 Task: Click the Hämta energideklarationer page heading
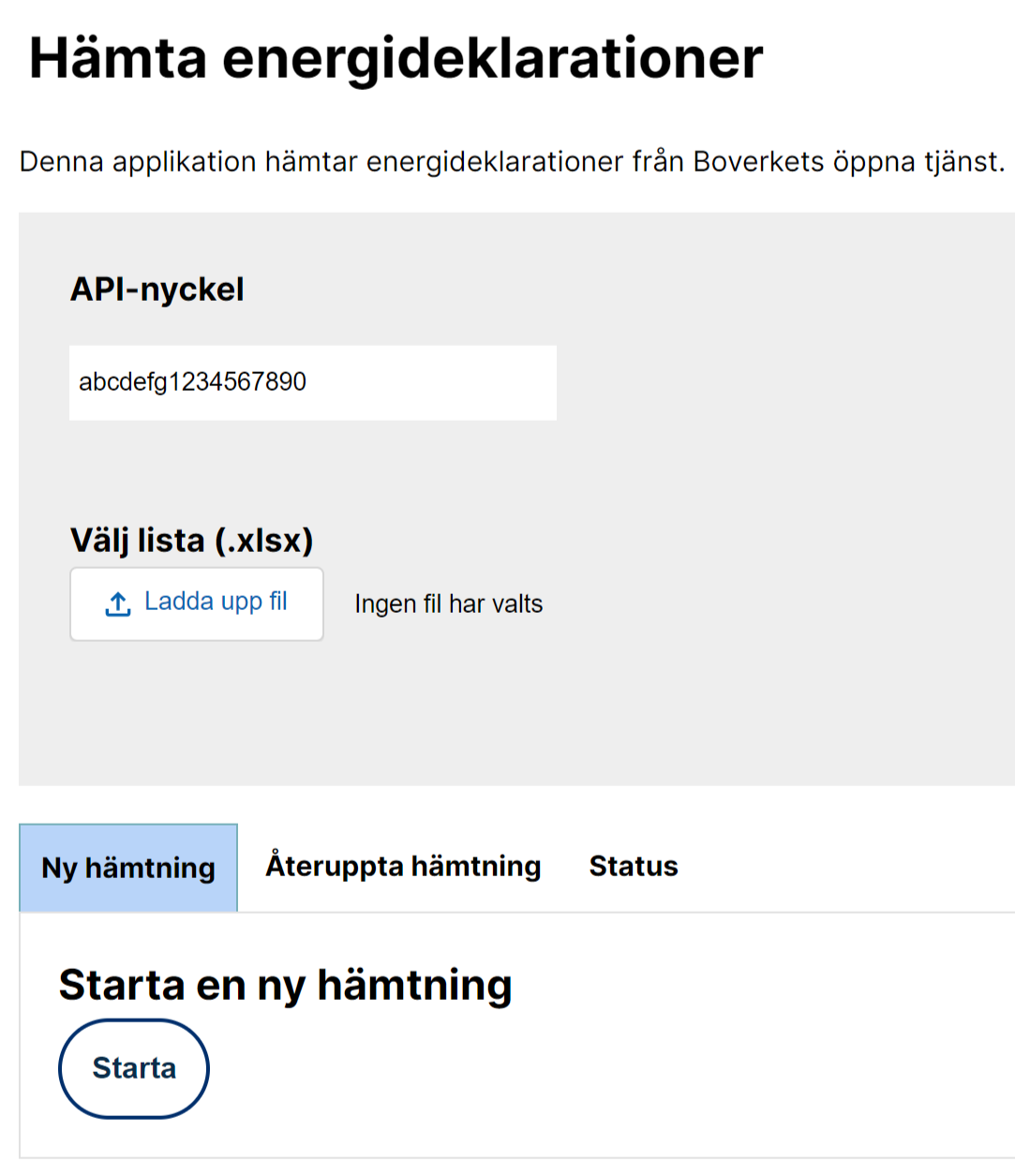point(396,58)
